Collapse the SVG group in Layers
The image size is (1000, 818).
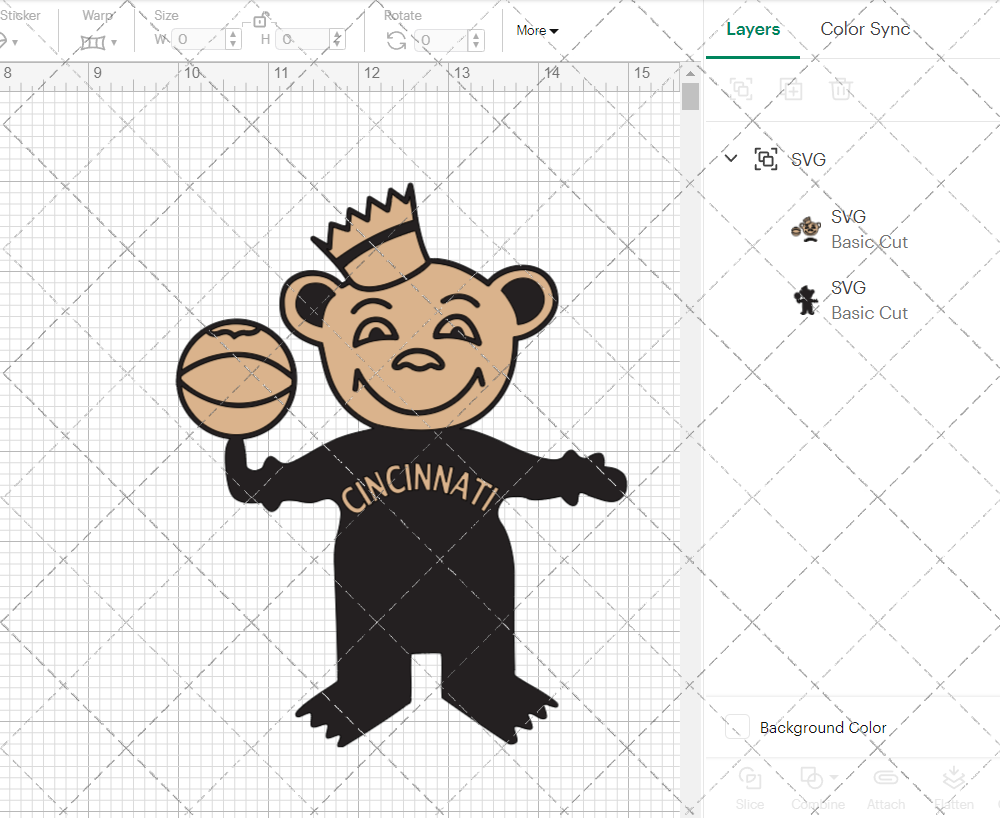point(731,158)
